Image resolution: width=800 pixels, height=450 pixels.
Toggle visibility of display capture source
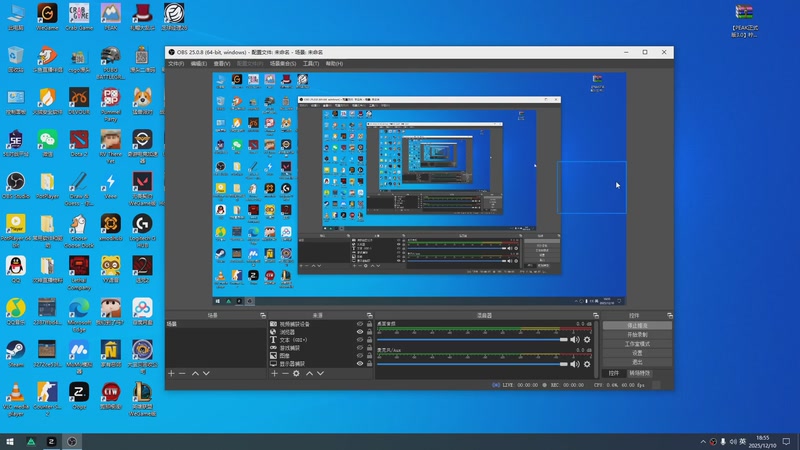click(360, 364)
